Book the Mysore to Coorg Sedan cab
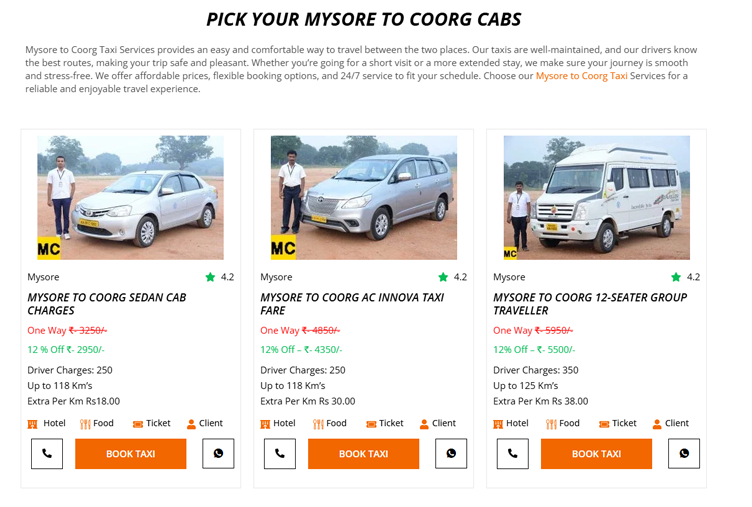 point(131,454)
